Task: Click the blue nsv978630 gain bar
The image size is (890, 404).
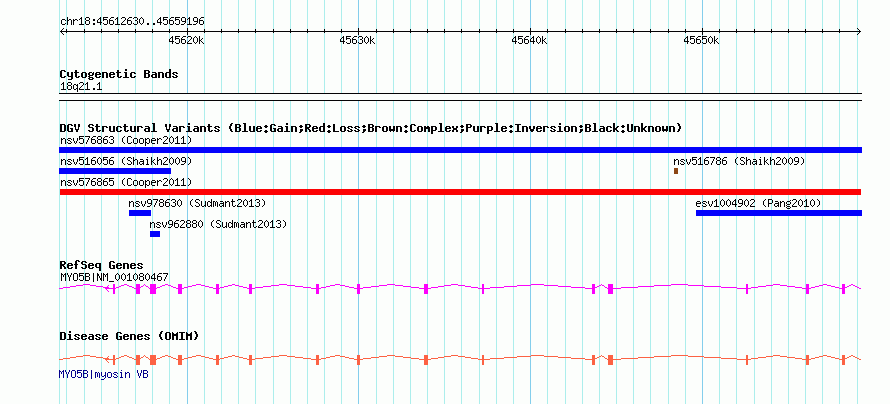Action: click(140, 213)
